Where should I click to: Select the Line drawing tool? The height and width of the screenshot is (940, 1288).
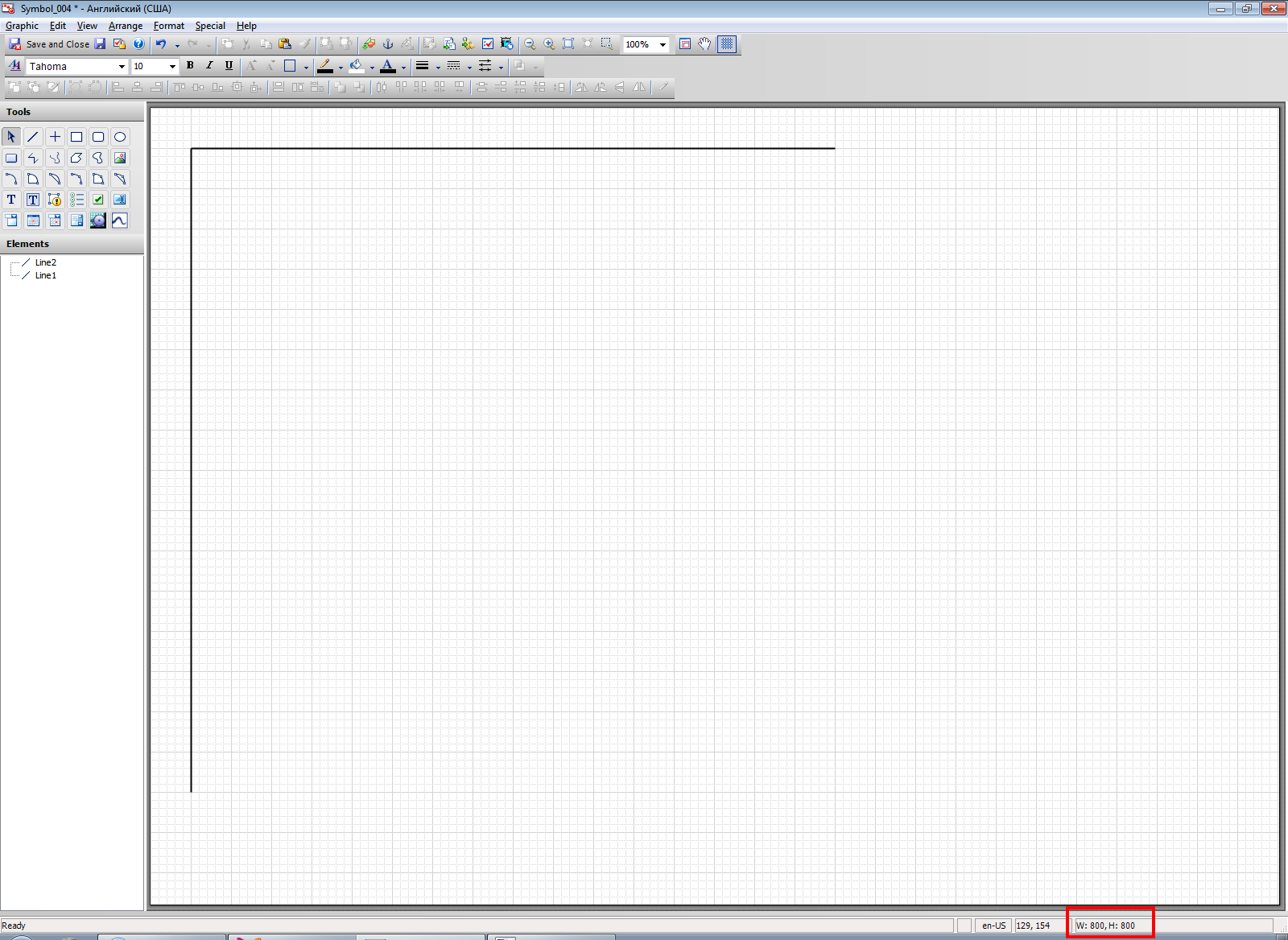coord(33,137)
